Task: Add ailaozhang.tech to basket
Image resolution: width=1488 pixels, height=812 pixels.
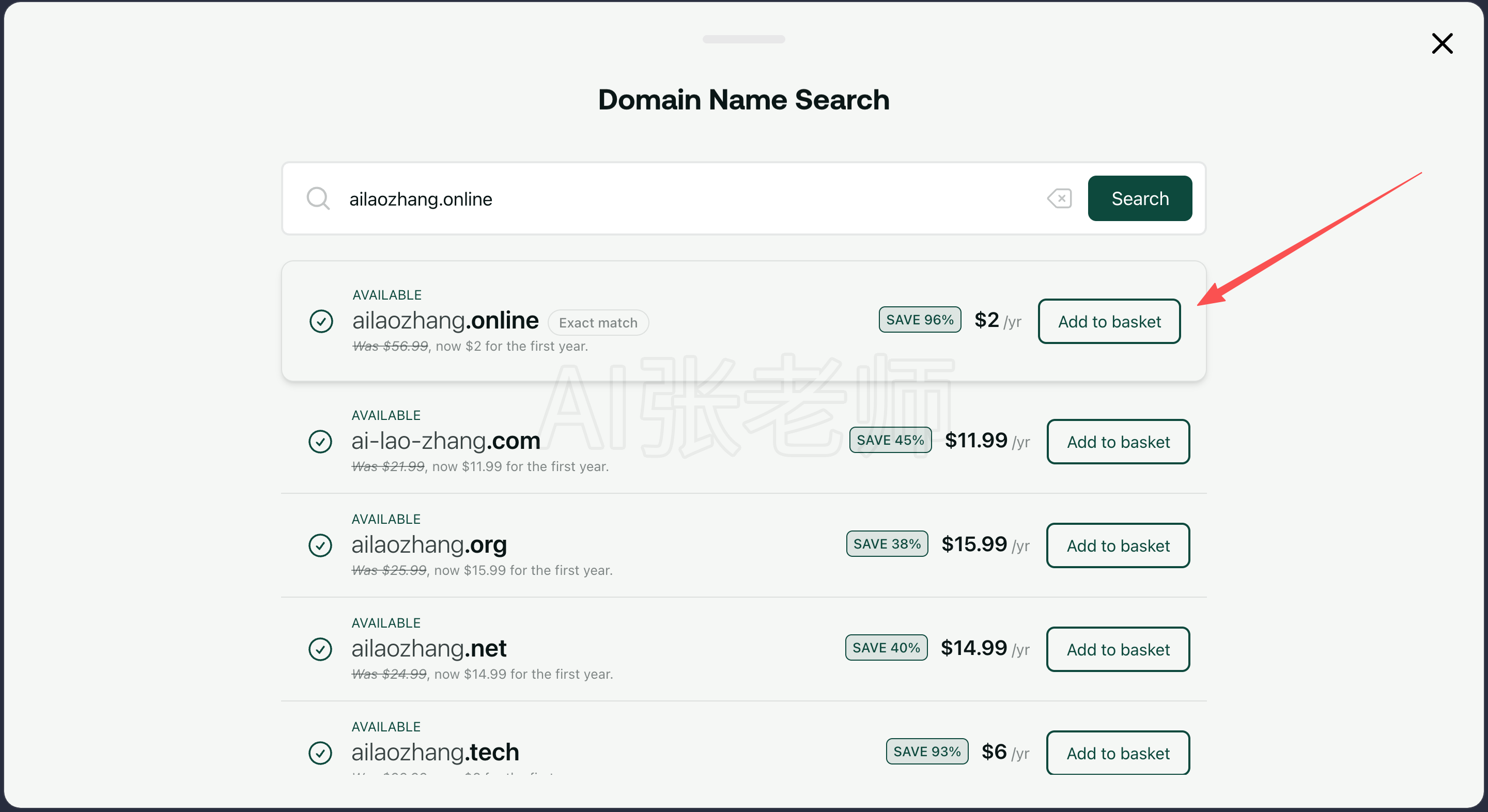Action: (x=1118, y=753)
